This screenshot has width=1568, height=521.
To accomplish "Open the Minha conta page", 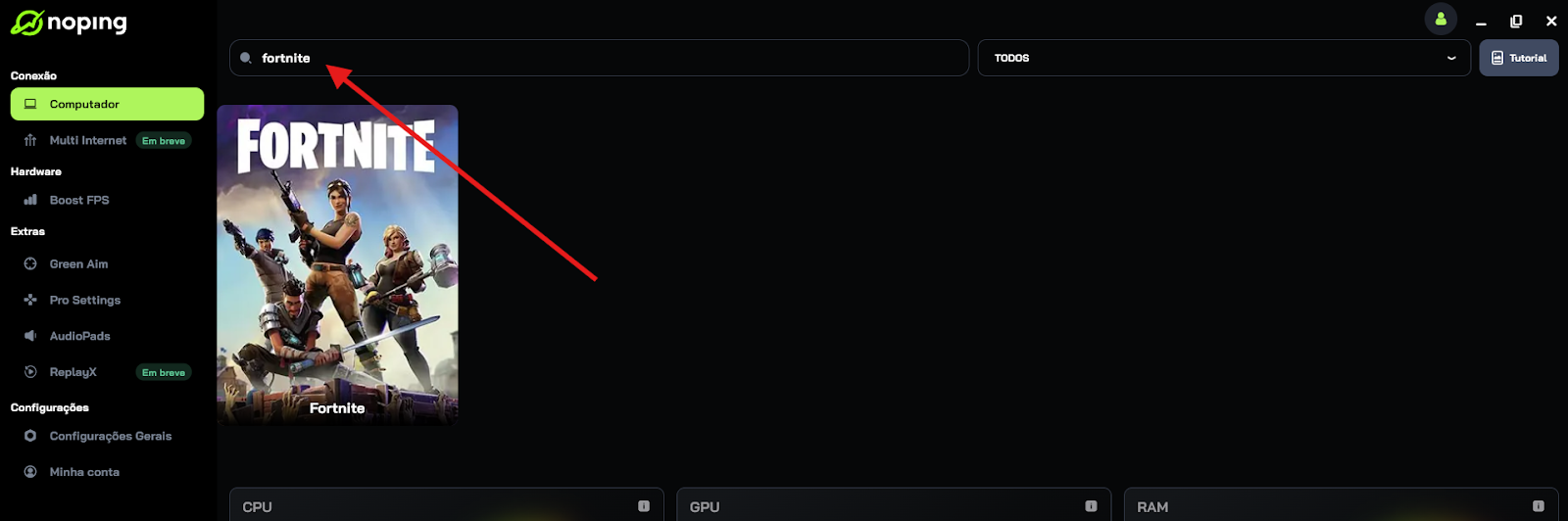I will (84, 472).
